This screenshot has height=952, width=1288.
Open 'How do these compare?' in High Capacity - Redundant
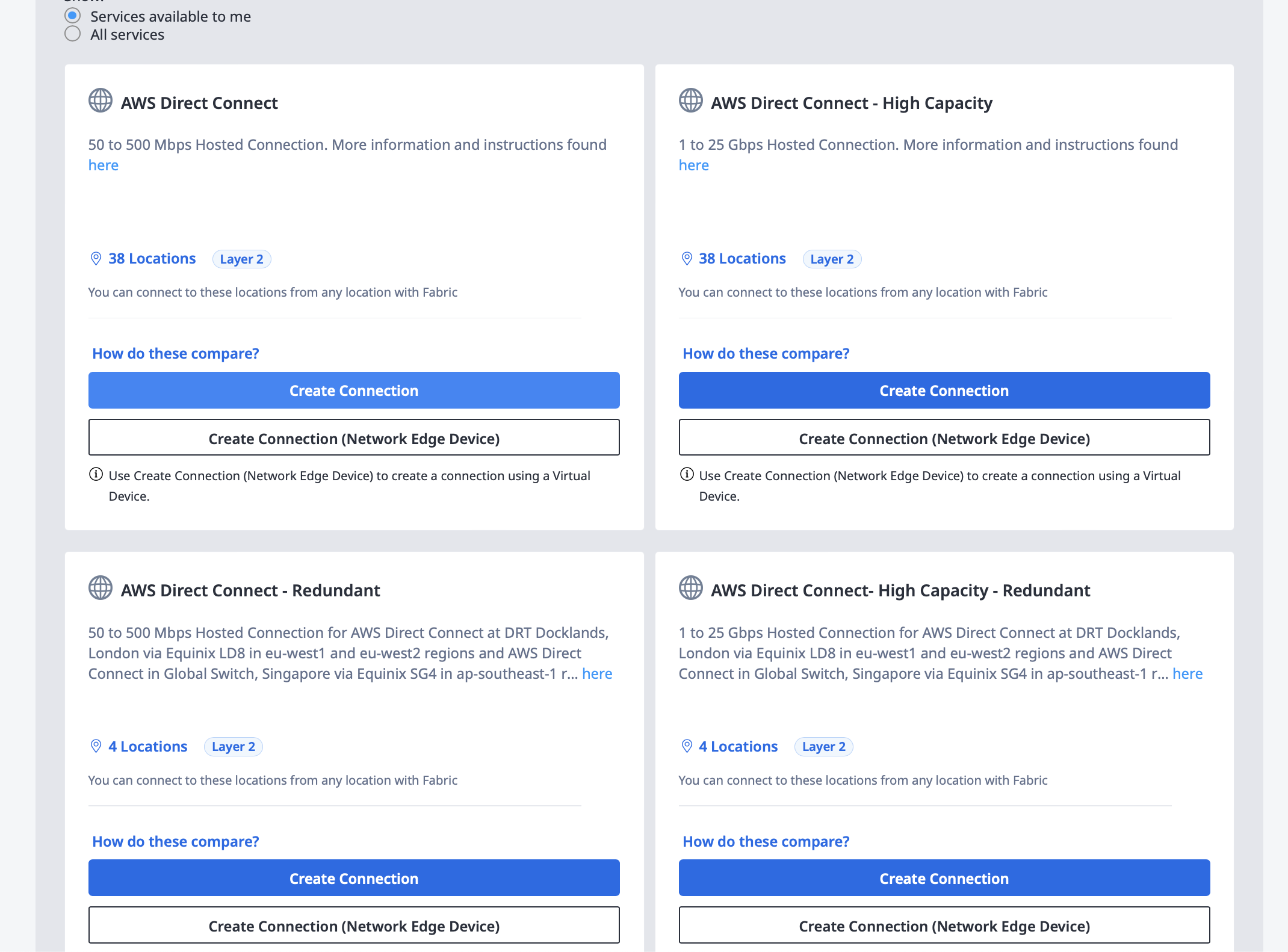coord(766,841)
